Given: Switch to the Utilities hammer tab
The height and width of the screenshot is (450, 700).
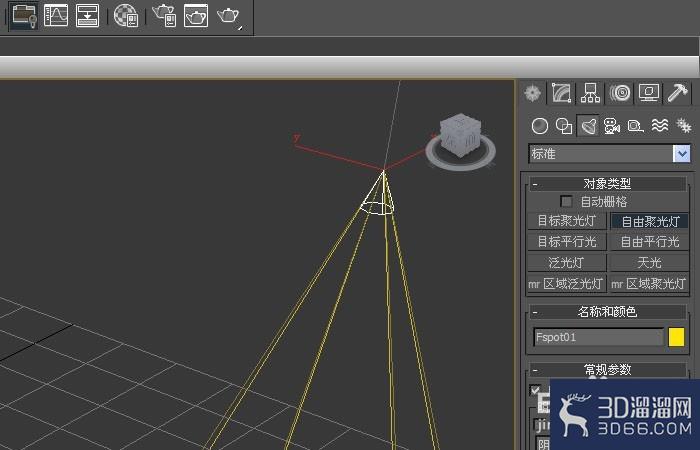Looking at the screenshot, I should pos(678,93).
